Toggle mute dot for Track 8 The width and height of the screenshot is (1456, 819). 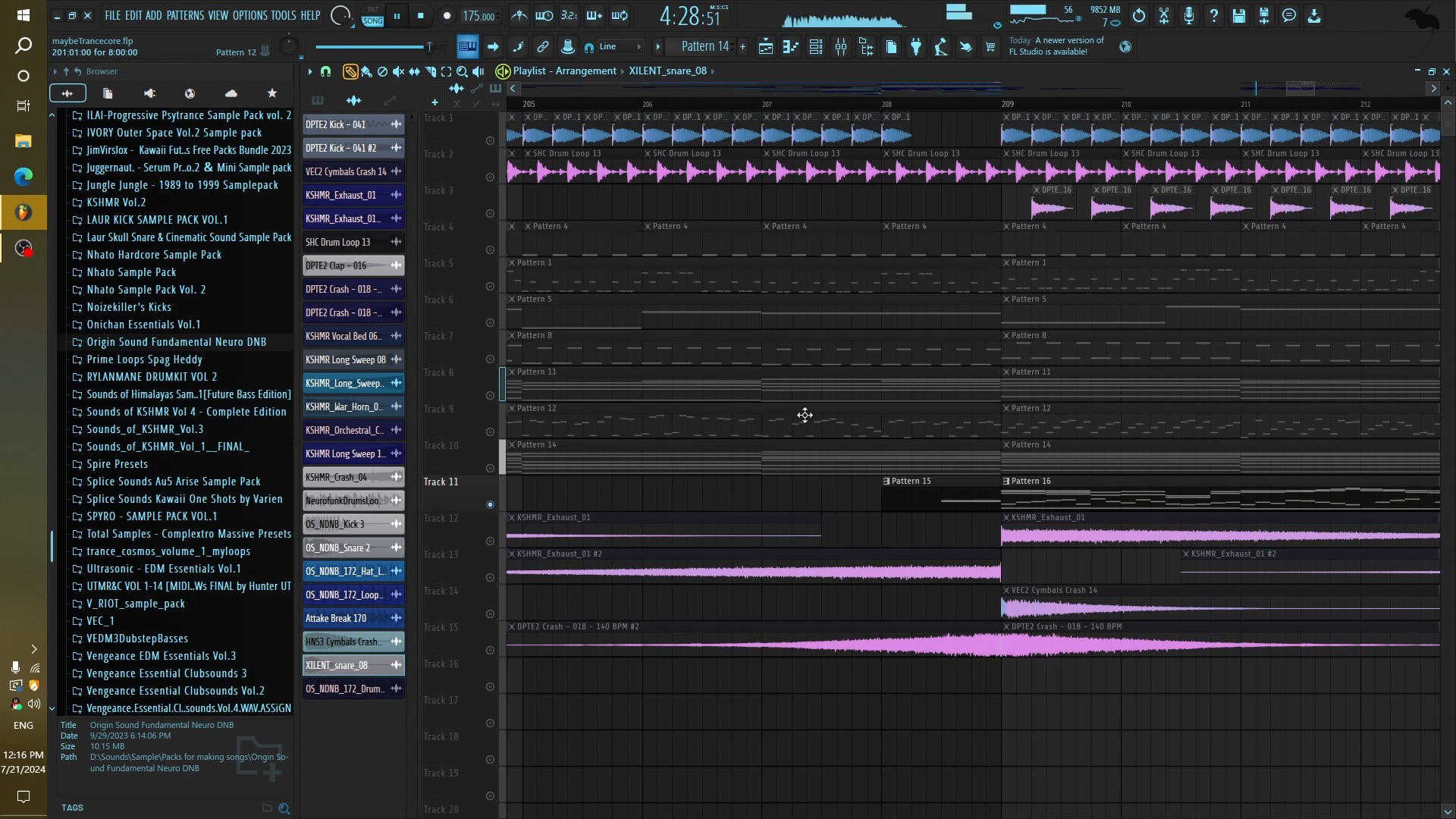[490, 396]
